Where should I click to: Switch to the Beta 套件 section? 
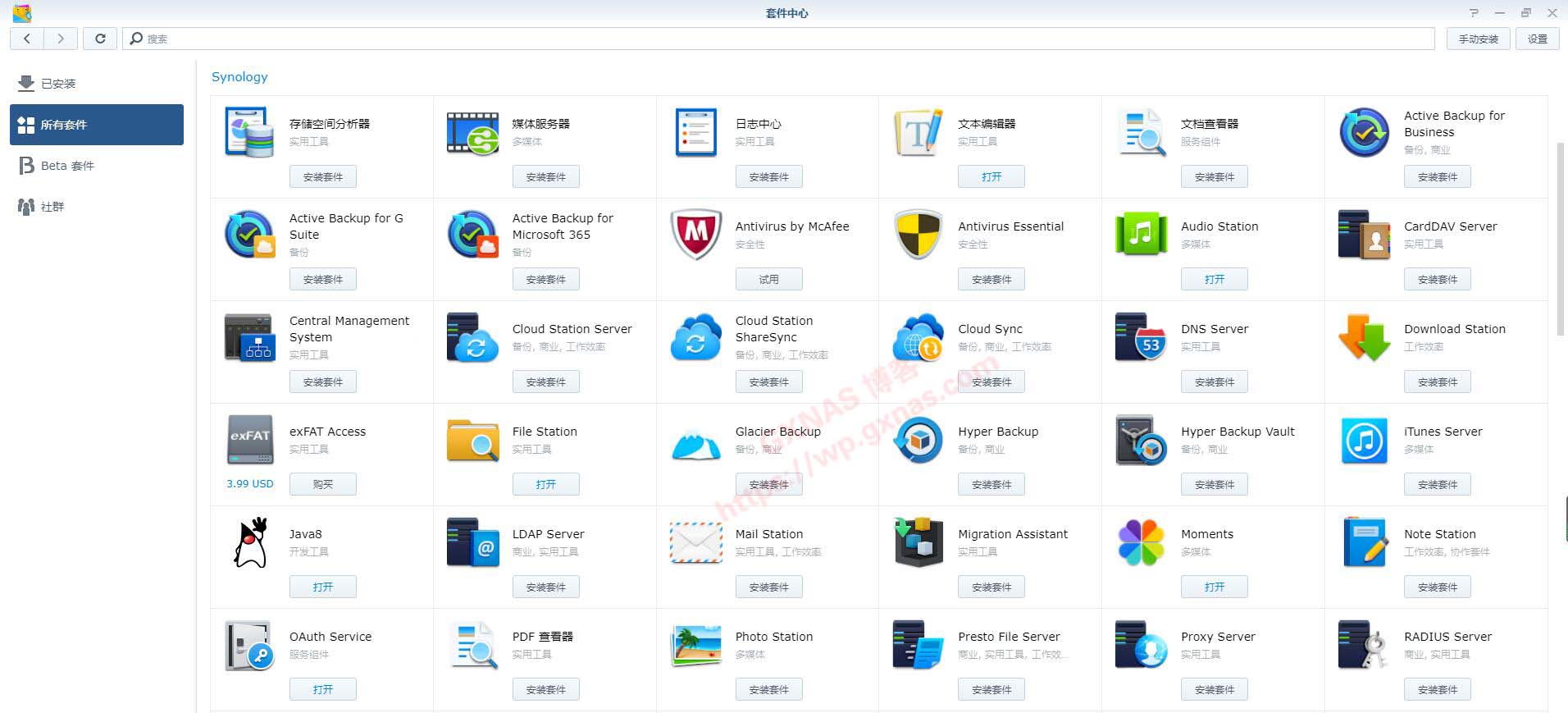tap(67, 166)
